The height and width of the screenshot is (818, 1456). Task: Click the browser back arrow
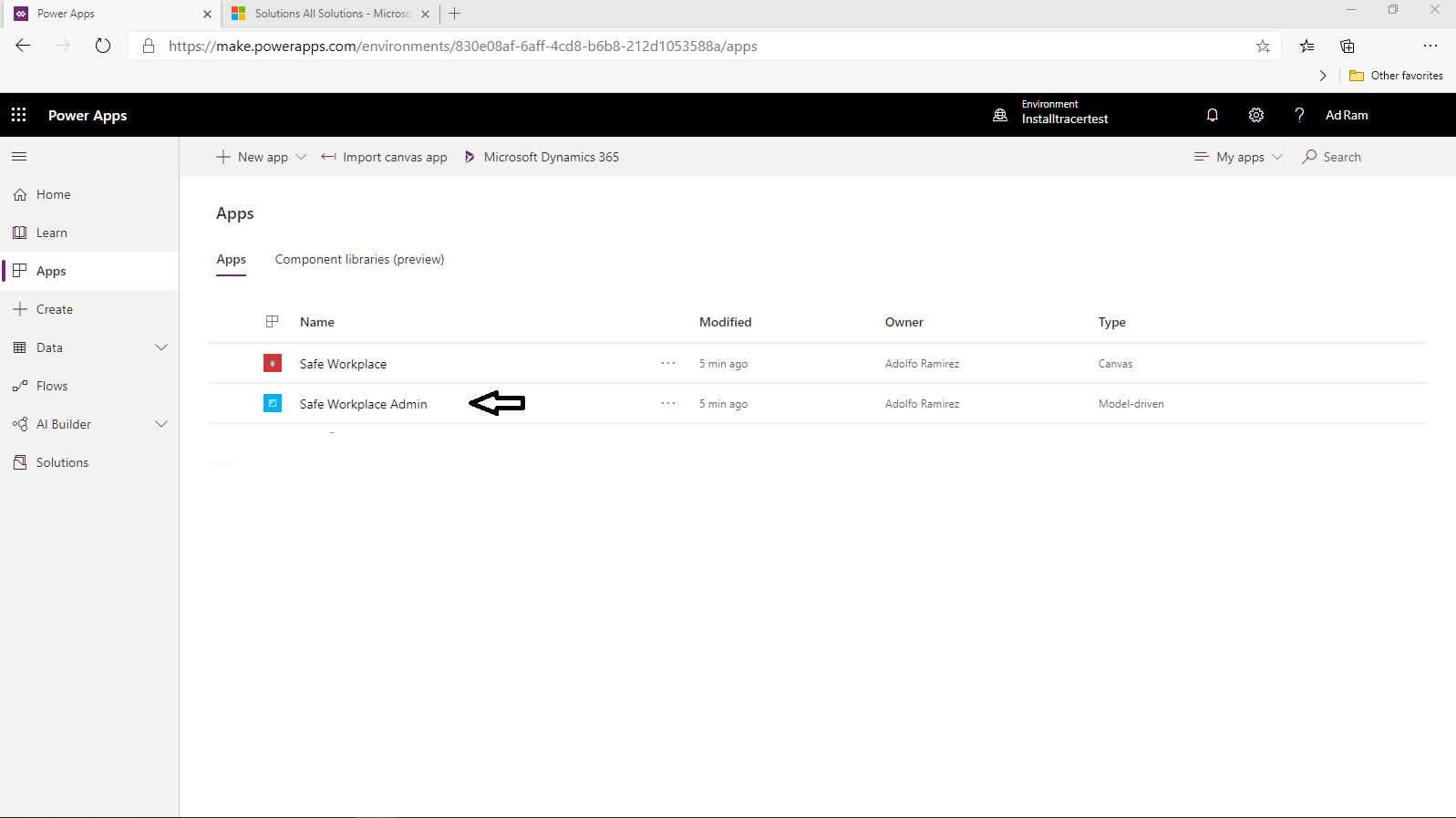pyautogui.click(x=24, y=46)
